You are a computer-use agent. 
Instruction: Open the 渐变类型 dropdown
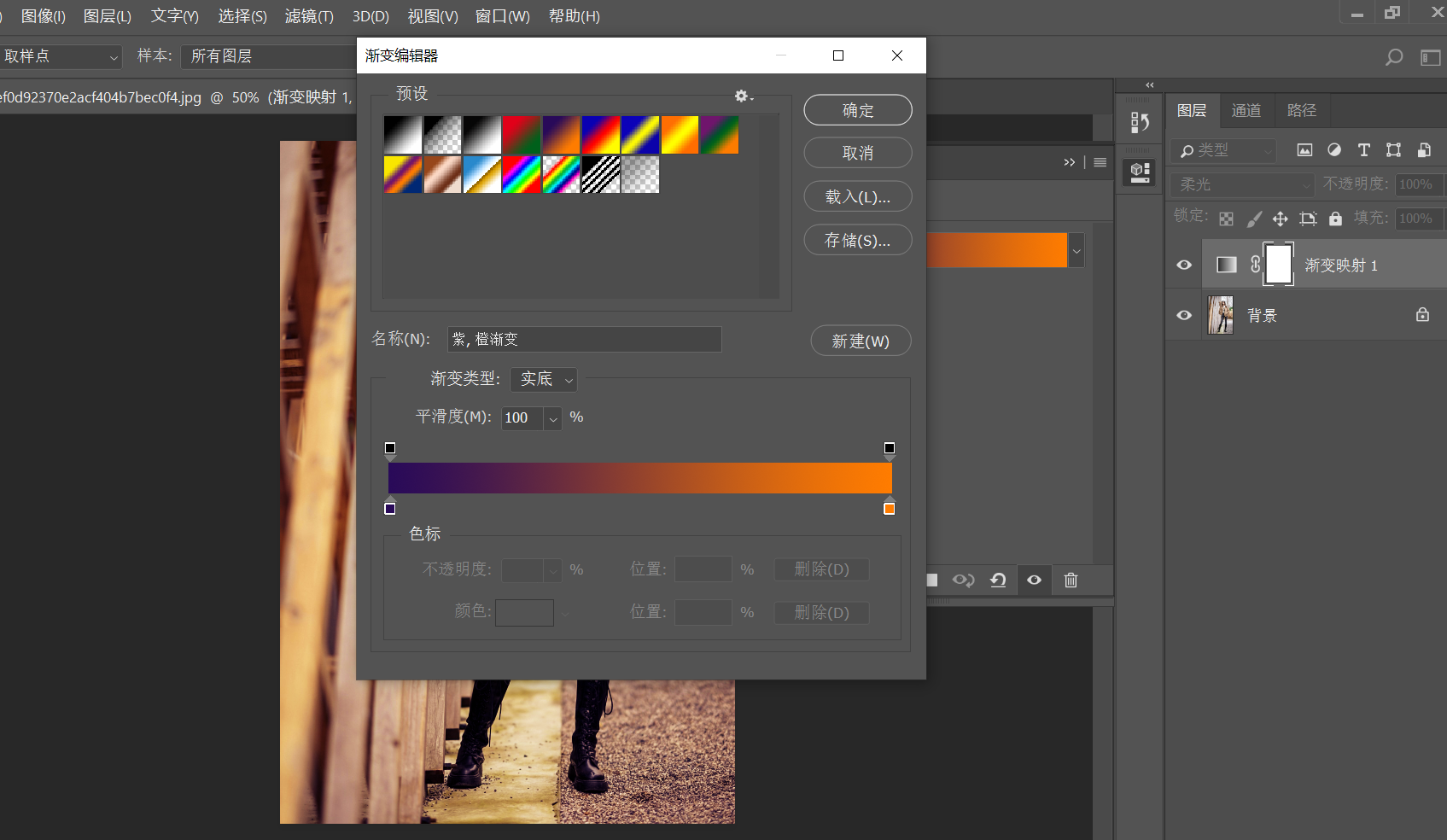[544, 379]
